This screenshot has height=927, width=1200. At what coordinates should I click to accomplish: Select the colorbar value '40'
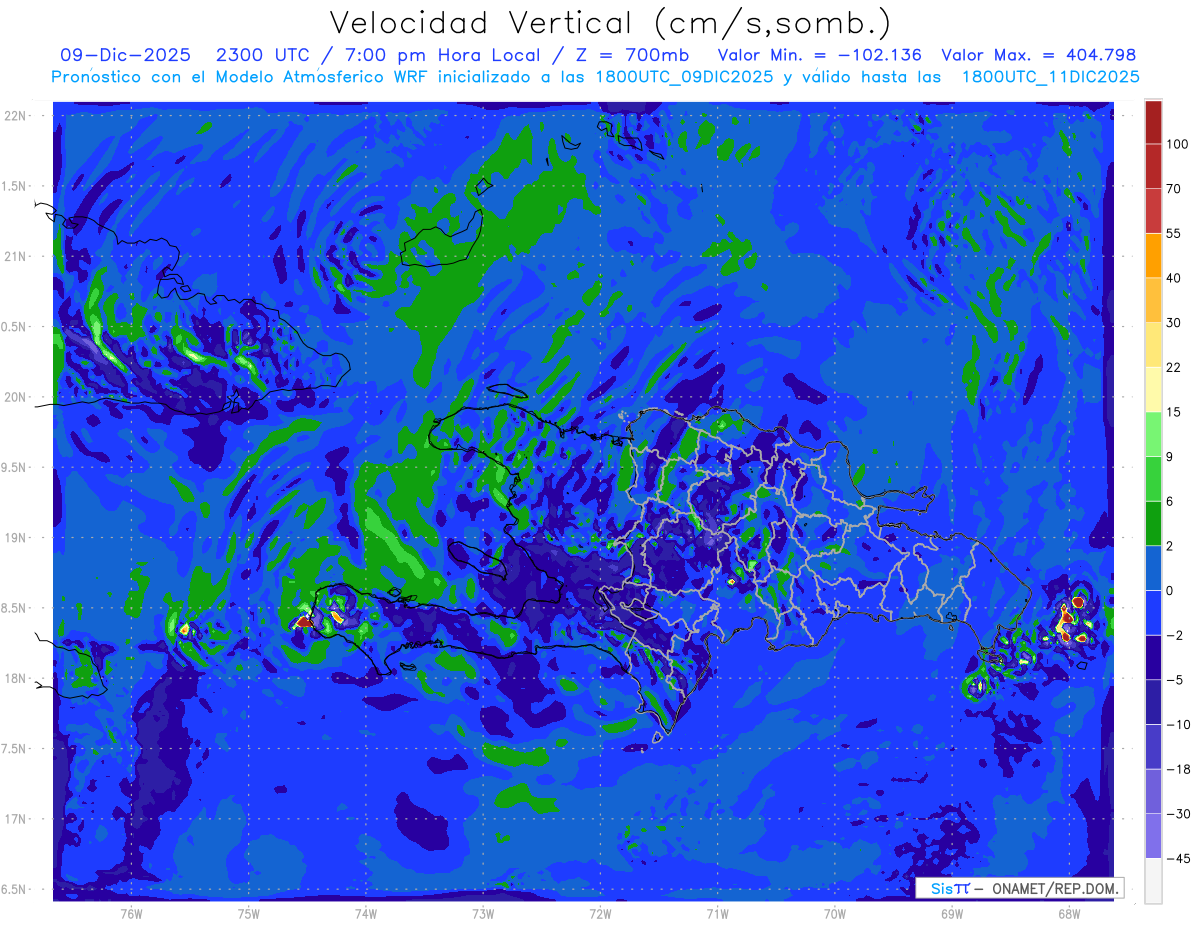(1174, 278)
